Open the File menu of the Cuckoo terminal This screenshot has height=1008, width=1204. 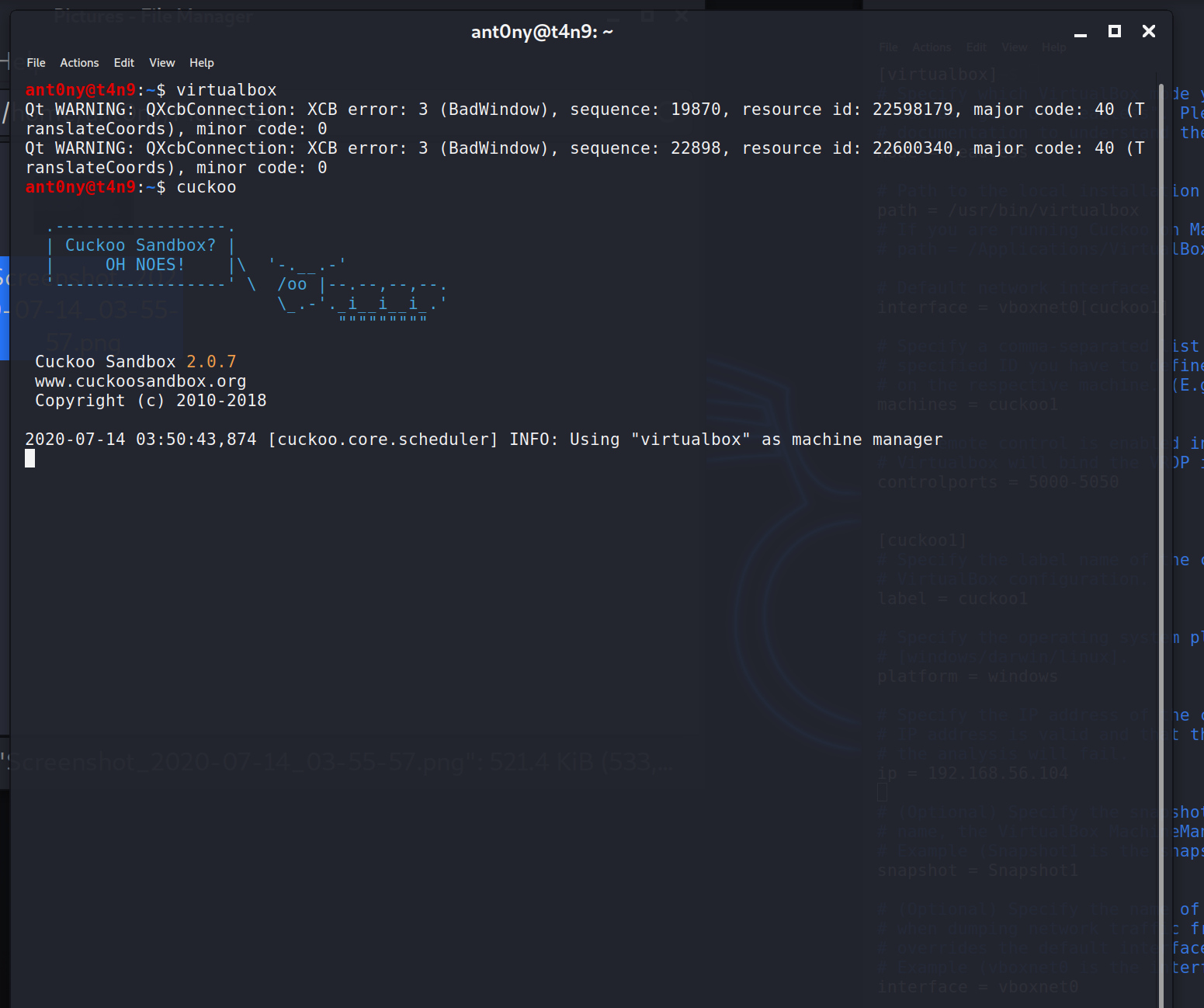36,63
